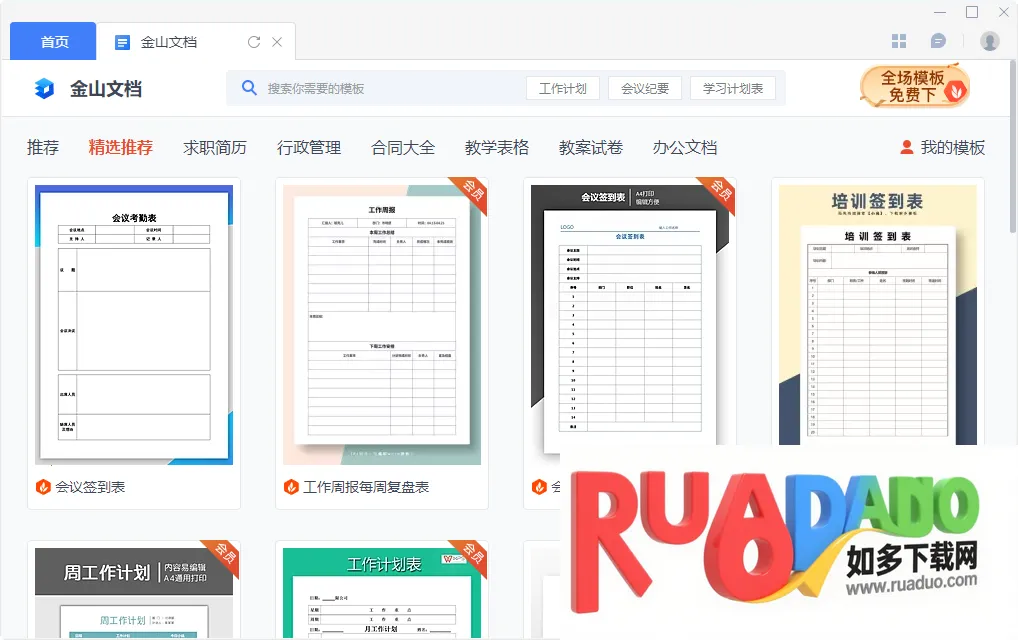Open the 教案试卷 category

tap(590, 148)
